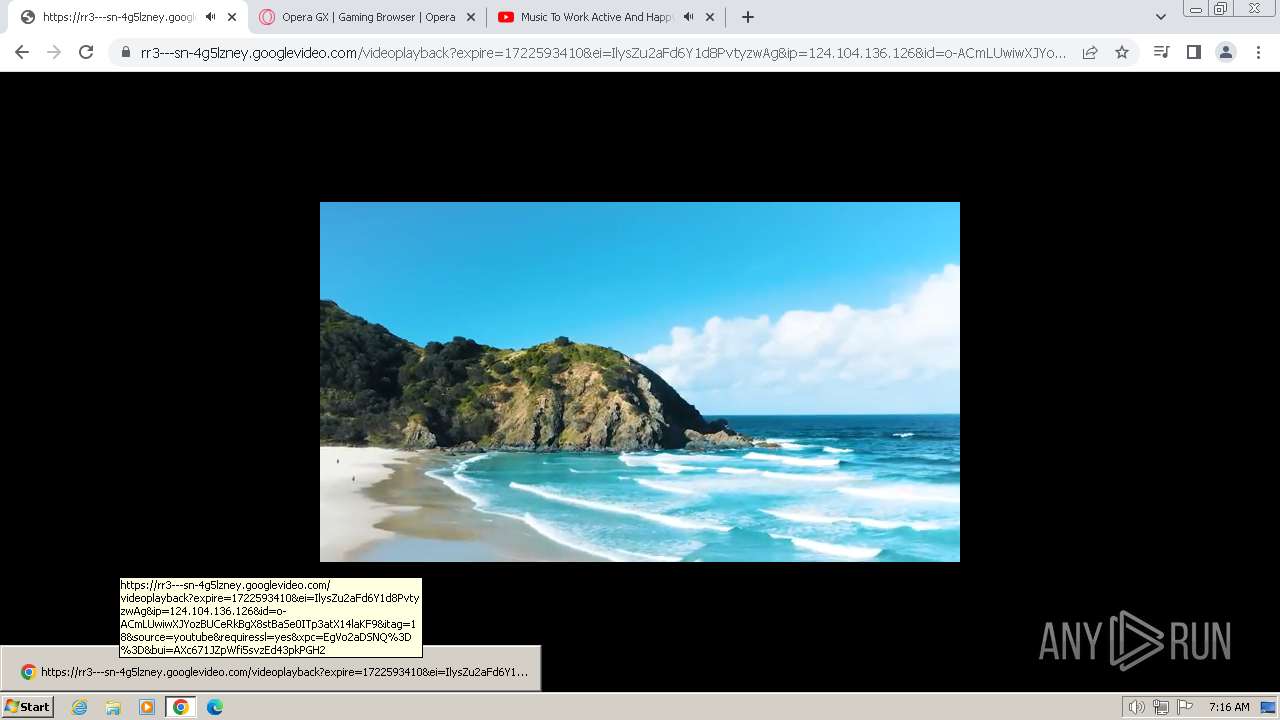This screenshot has width=1280, height=720.
Task: Bookmark this tab with the star icon
Action: (1122, 52)
